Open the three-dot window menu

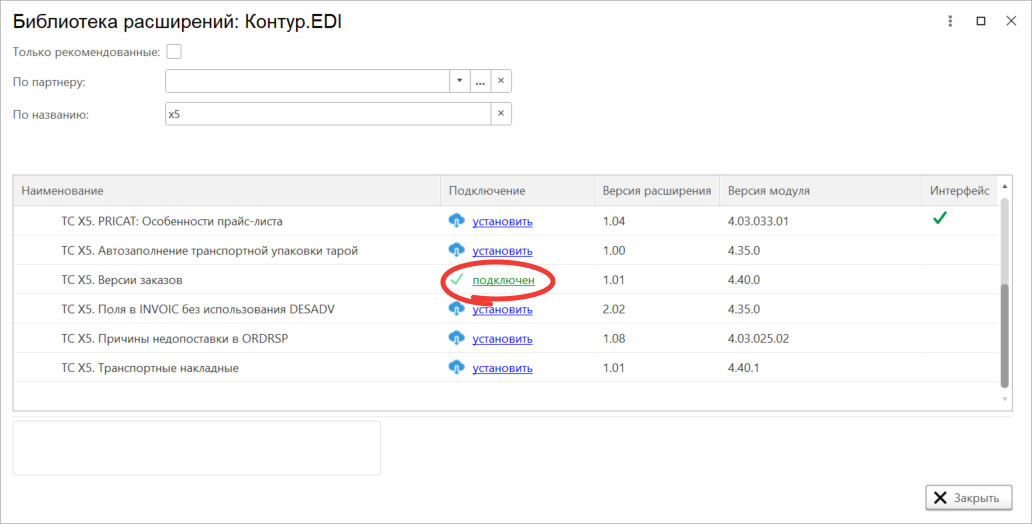tap(950, 21)
